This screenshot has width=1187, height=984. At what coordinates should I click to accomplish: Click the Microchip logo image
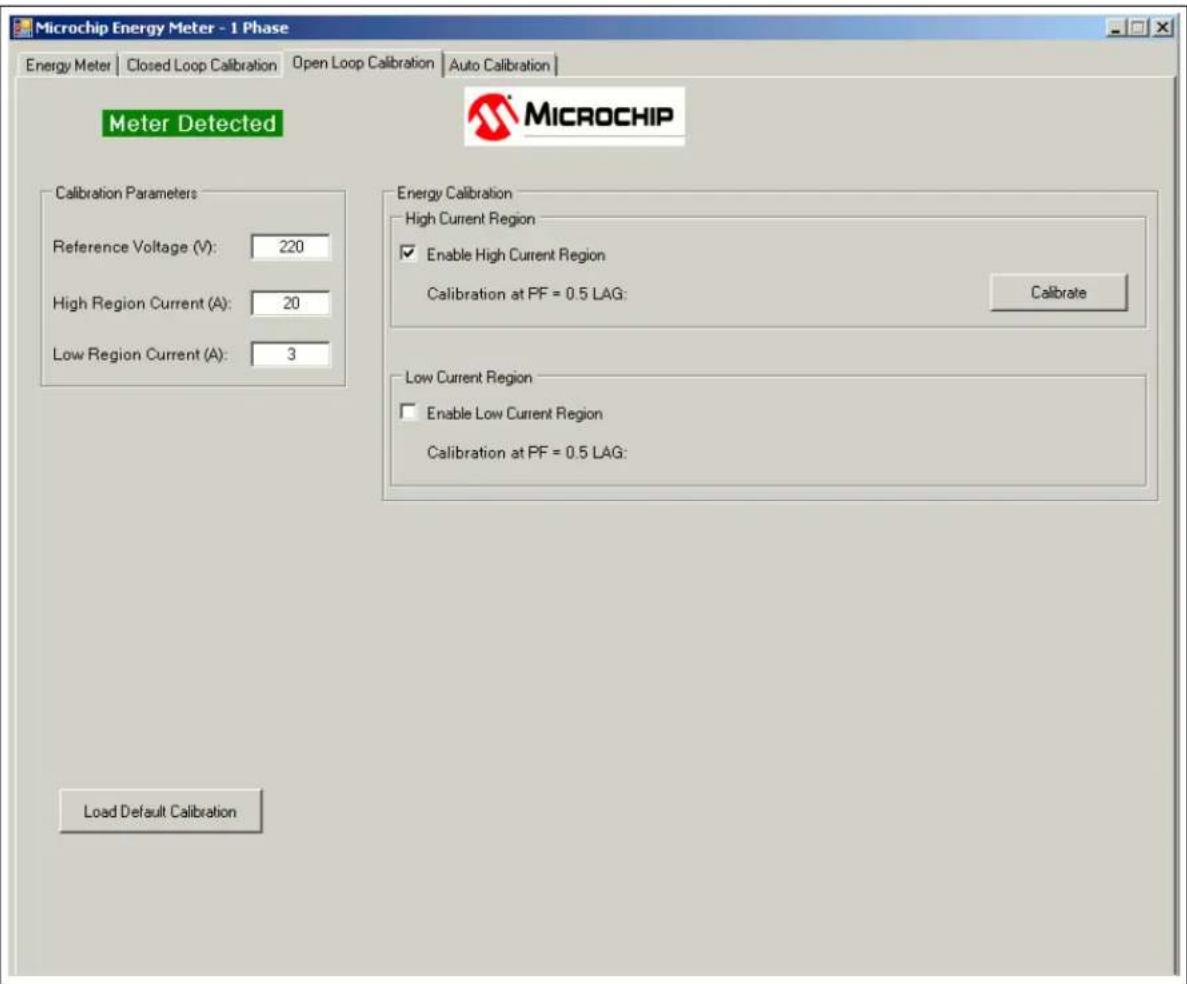tap(575, 116)
